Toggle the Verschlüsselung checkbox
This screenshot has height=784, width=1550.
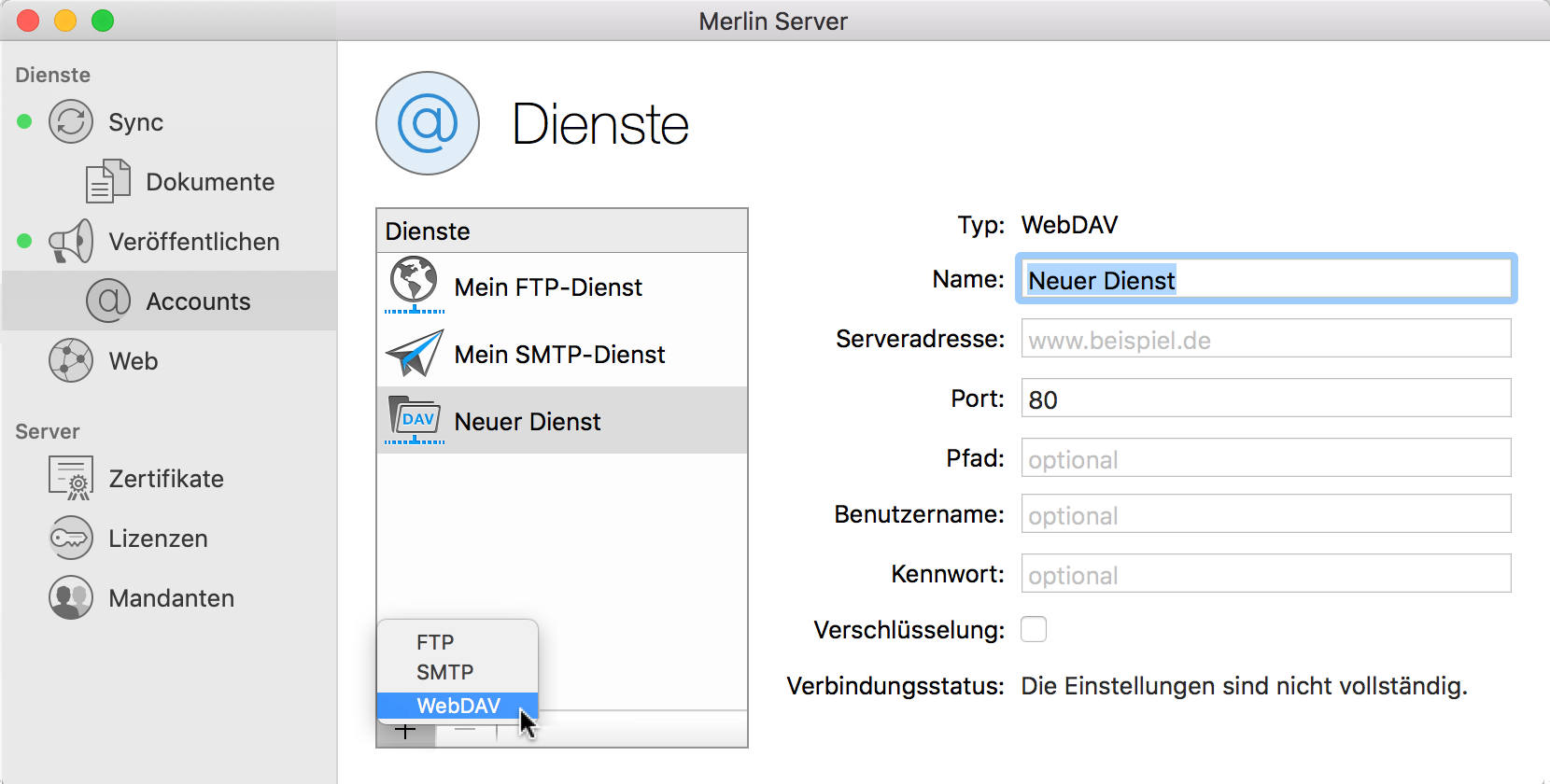[x=1034, y=629]
